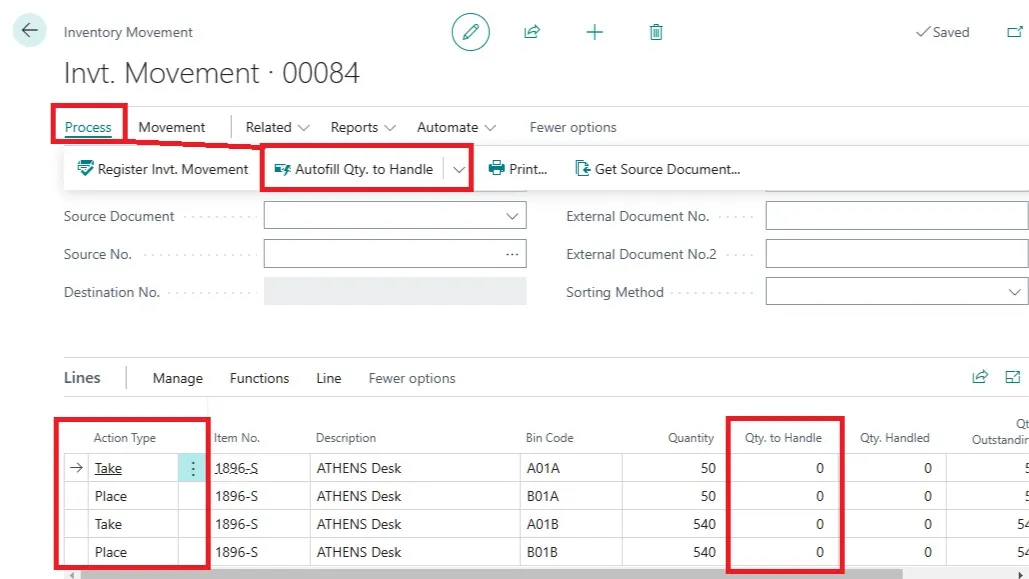Click bin code A01A cell
This screenshot has width=1029, height=579.
click(571, 468)
